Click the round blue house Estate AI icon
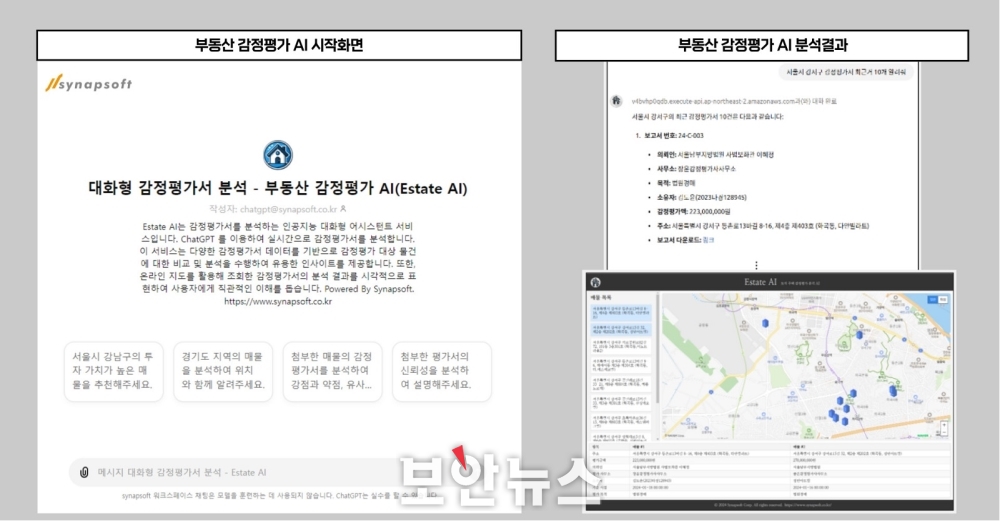Image resolution: width=1000 pixels, height=521 pixels. coord(278,155)
